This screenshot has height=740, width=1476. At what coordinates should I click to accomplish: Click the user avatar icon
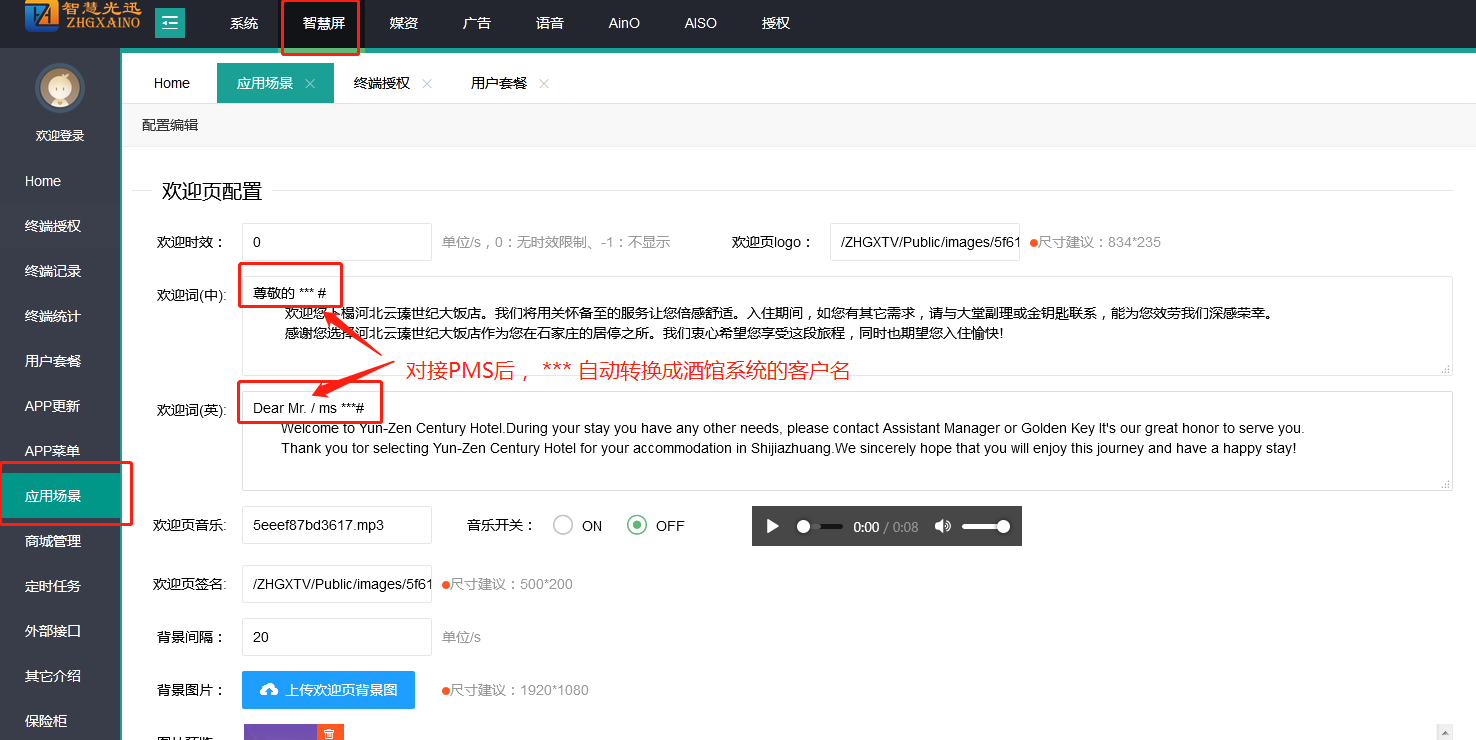coord(60,89)
